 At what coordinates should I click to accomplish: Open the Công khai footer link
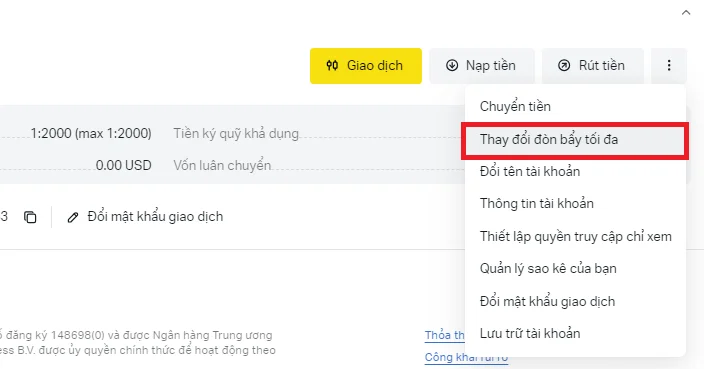pyautogui.click(x=466, y=357)
